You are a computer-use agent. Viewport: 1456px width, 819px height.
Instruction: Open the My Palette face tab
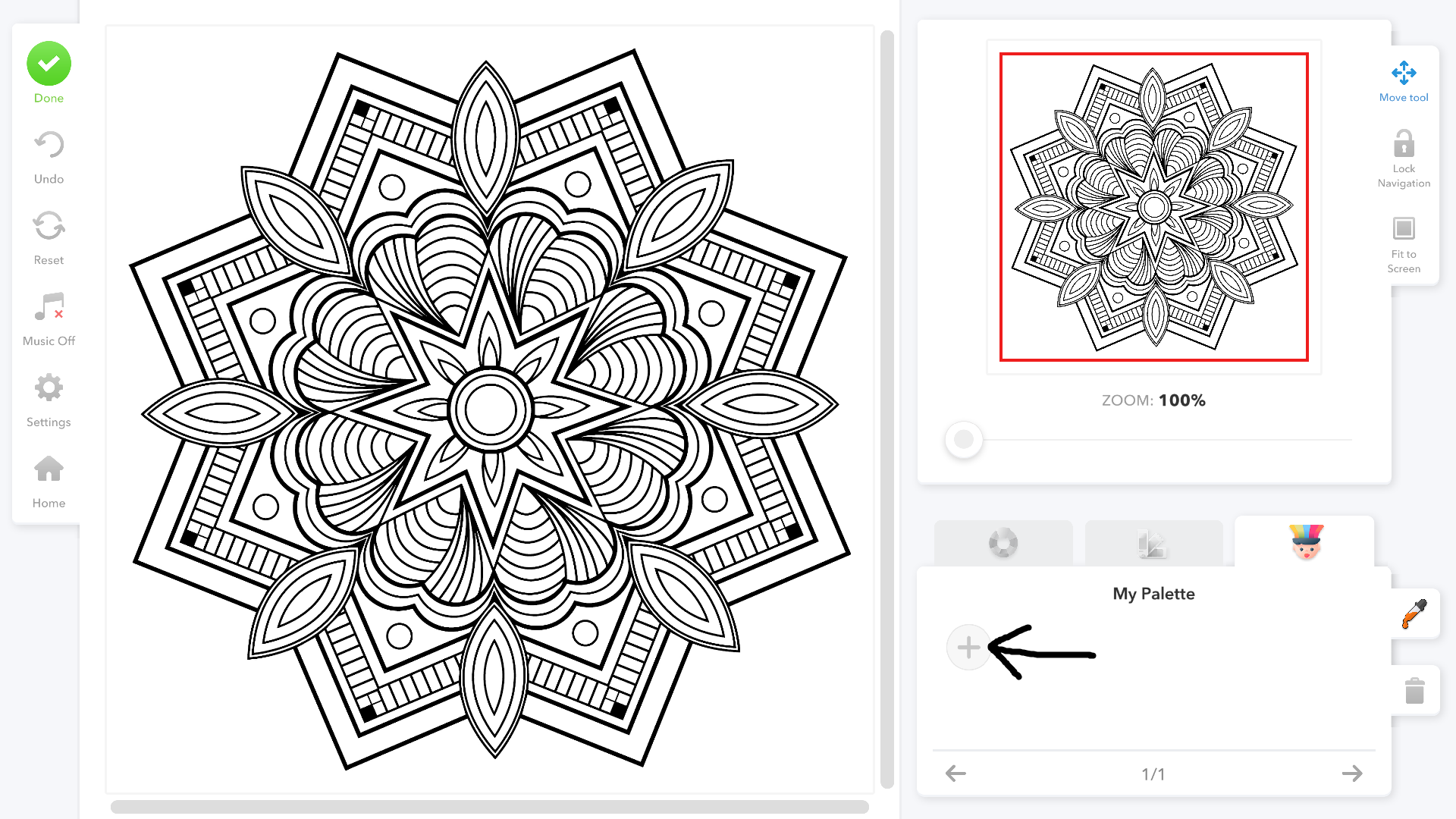click(1305, 541)
